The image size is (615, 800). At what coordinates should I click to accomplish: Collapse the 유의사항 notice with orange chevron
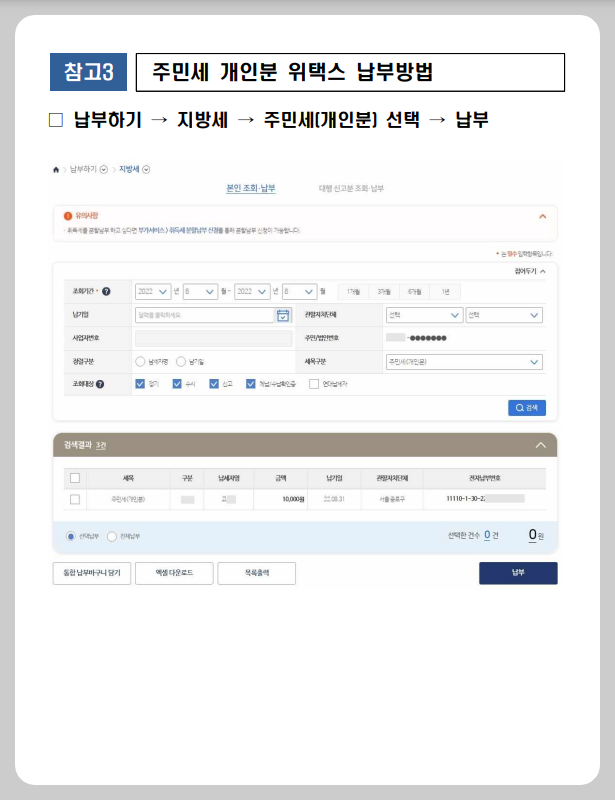[x=543, y=216]
